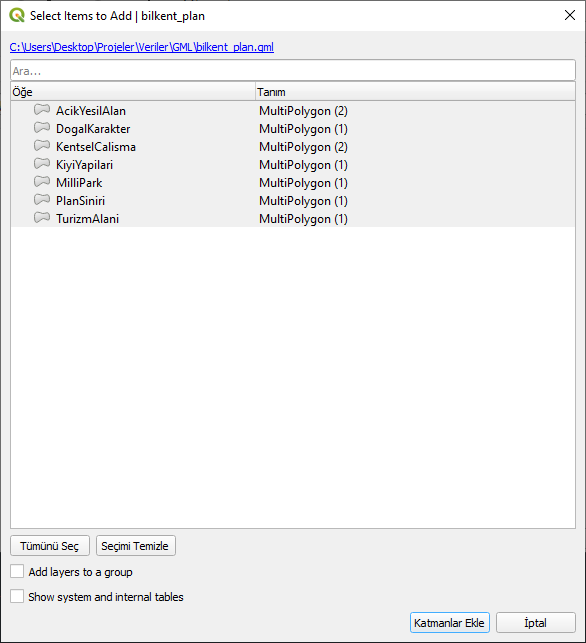Click the polygon icon beside DogalKarakter
586x643 pixels.
point(42,128)
